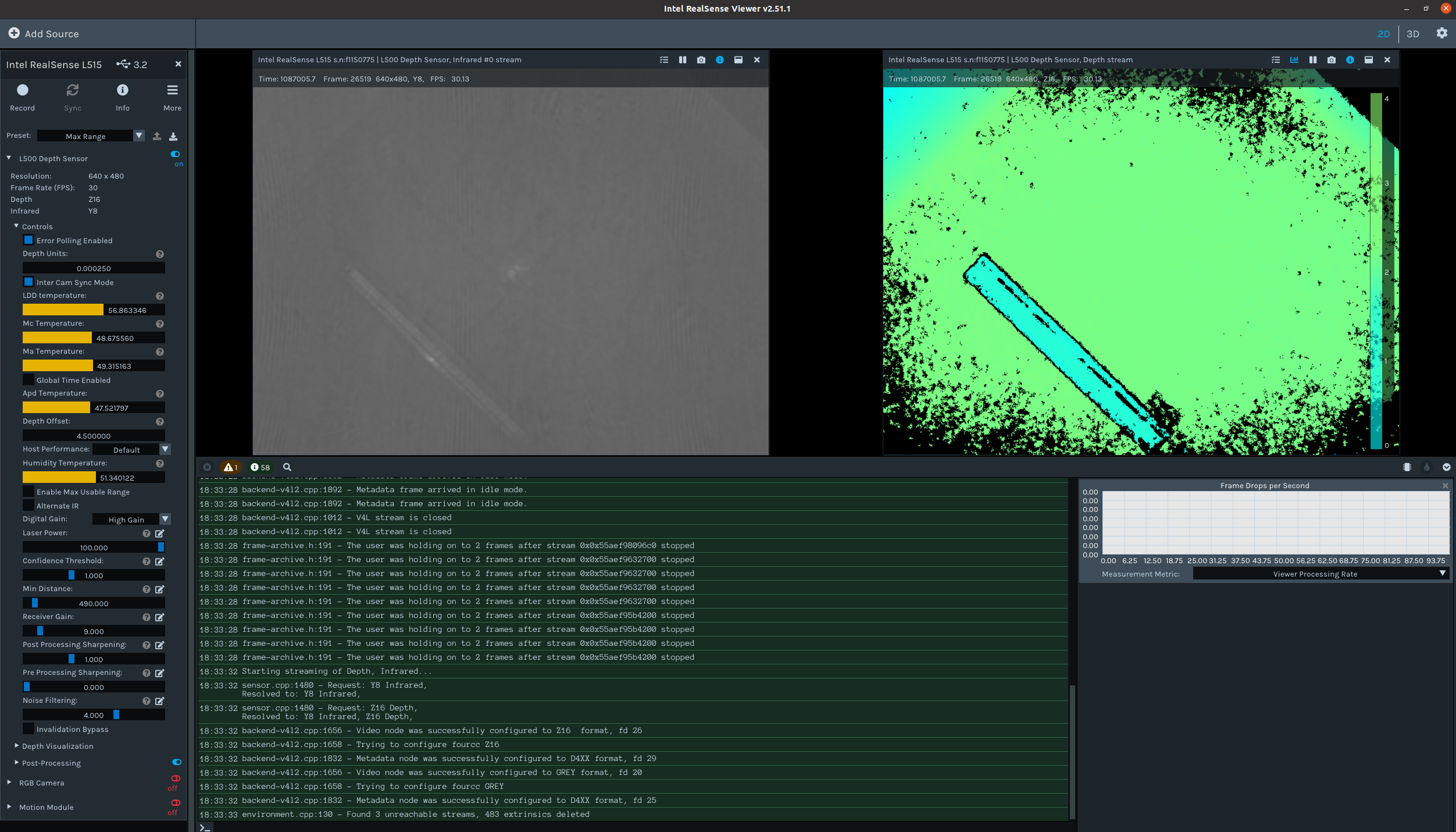The image size is (1456, 832).
Task: Toggle the depth histogram colorbar icon
Action: pyautogui.click(x=1294, y=59)
